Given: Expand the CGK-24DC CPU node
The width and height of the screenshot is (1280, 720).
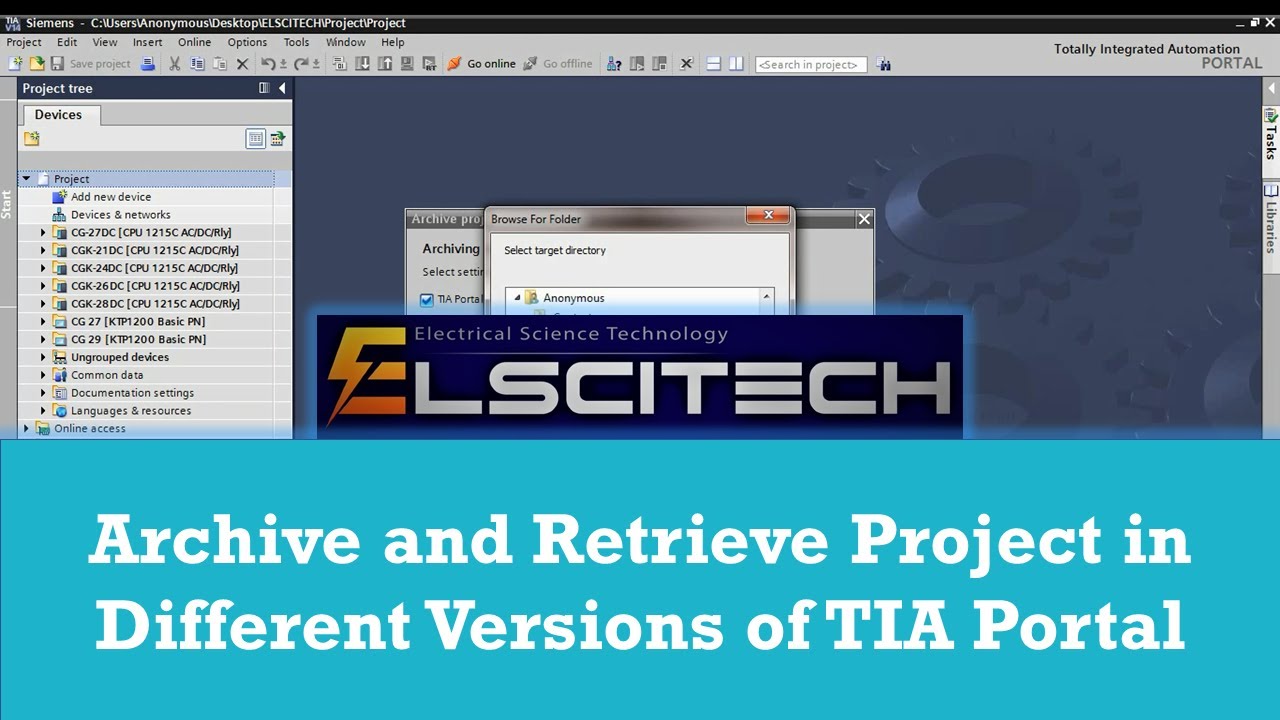Looking at the screenshot, I should tap(43, 268).
